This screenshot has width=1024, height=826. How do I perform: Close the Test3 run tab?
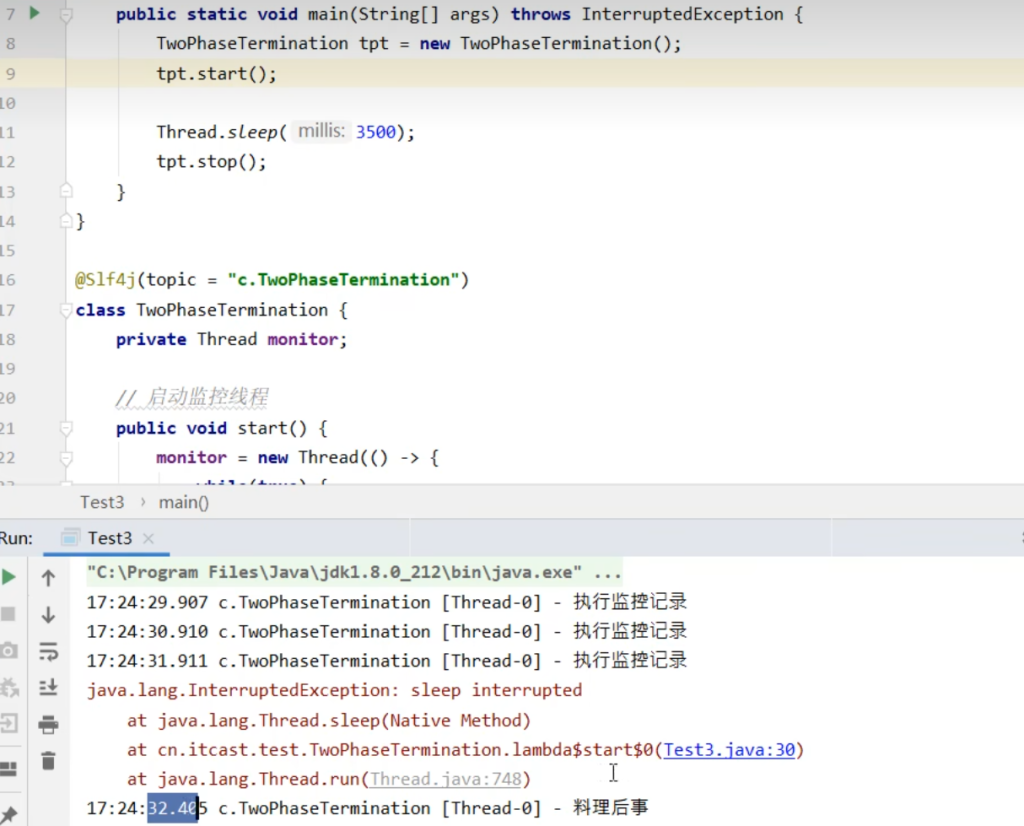(149, 538)
